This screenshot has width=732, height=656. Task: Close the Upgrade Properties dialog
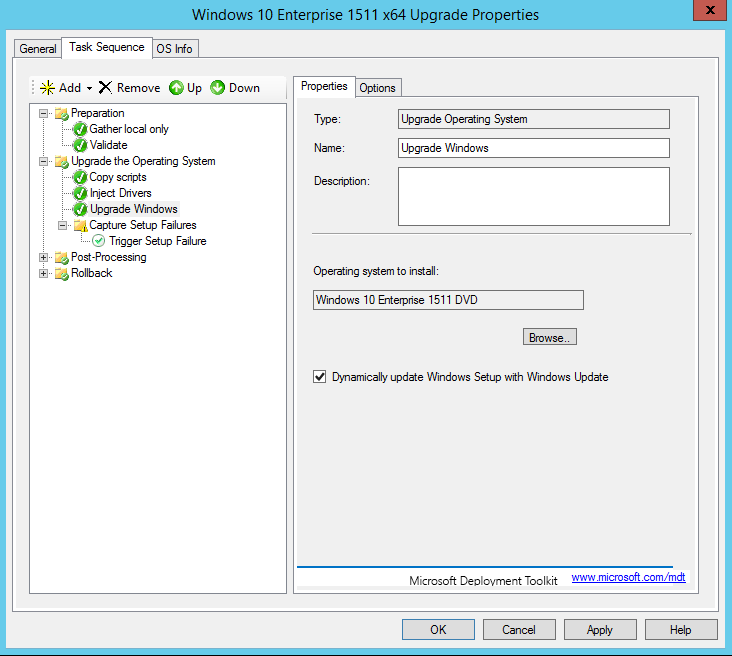point(710,10)
